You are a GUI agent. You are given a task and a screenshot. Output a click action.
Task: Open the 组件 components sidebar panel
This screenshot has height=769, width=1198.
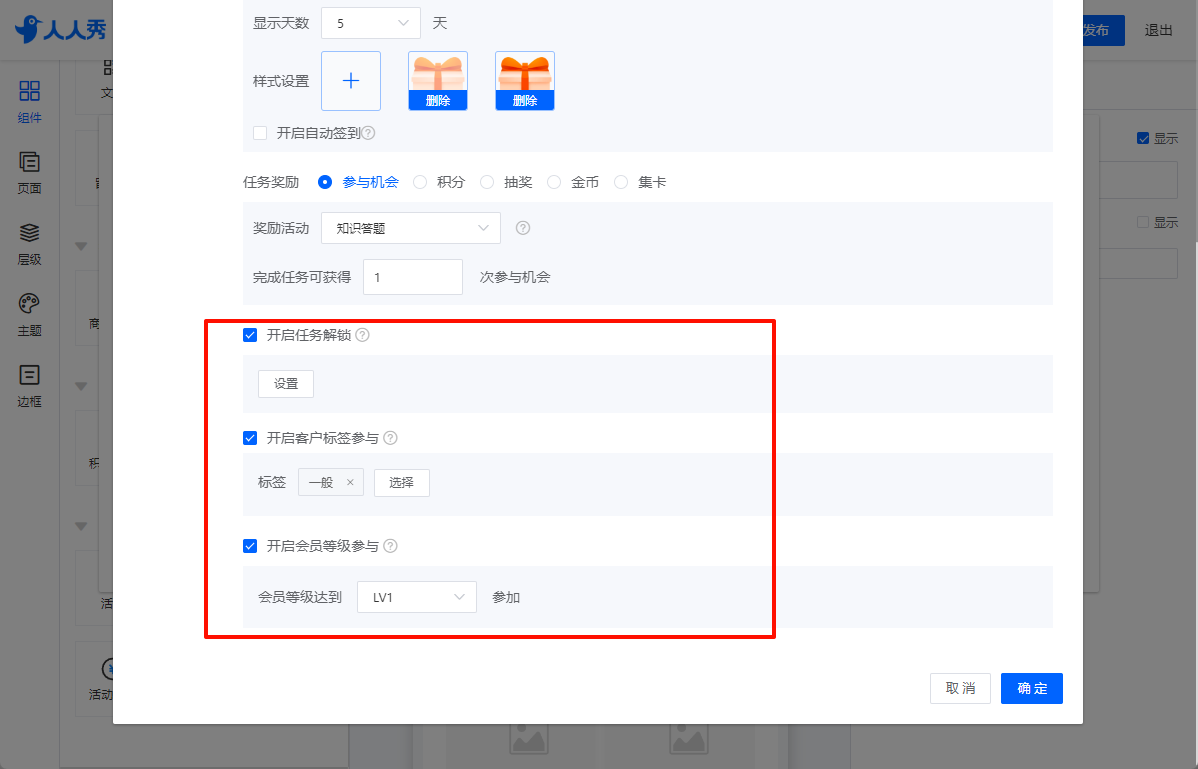tap(29, 102)
